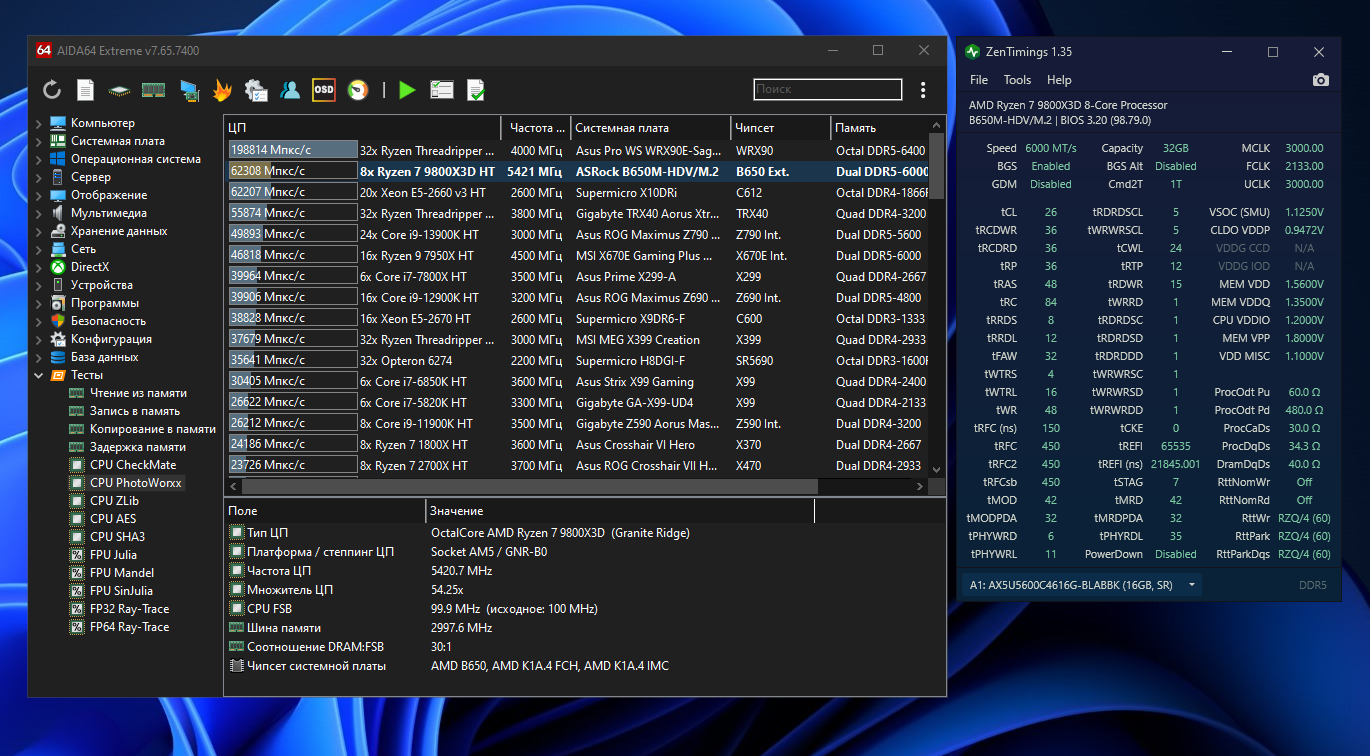Select the CPU SHA3 test
Viewport: 1370px width, 756px height.
[x=117, y=537]
